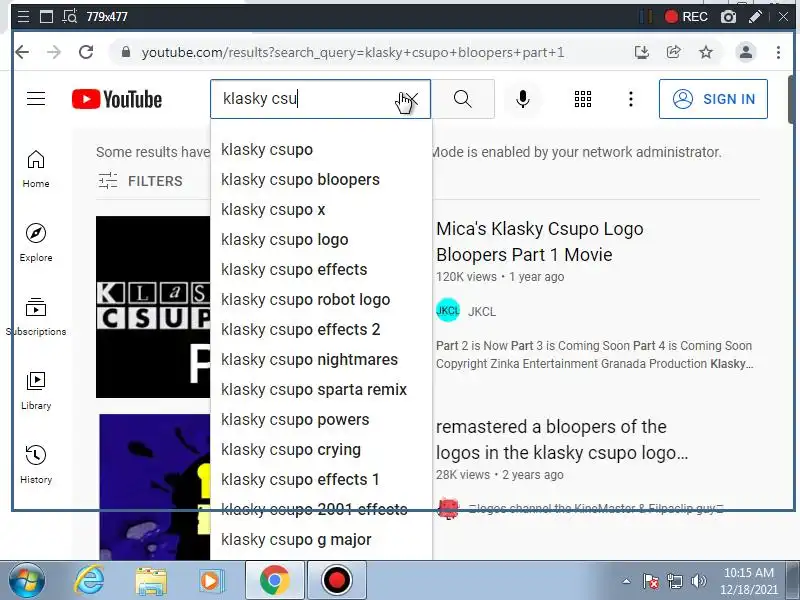Open the JKCL channel link
Viewport: 800px width, 600px height.
[482, 312]
